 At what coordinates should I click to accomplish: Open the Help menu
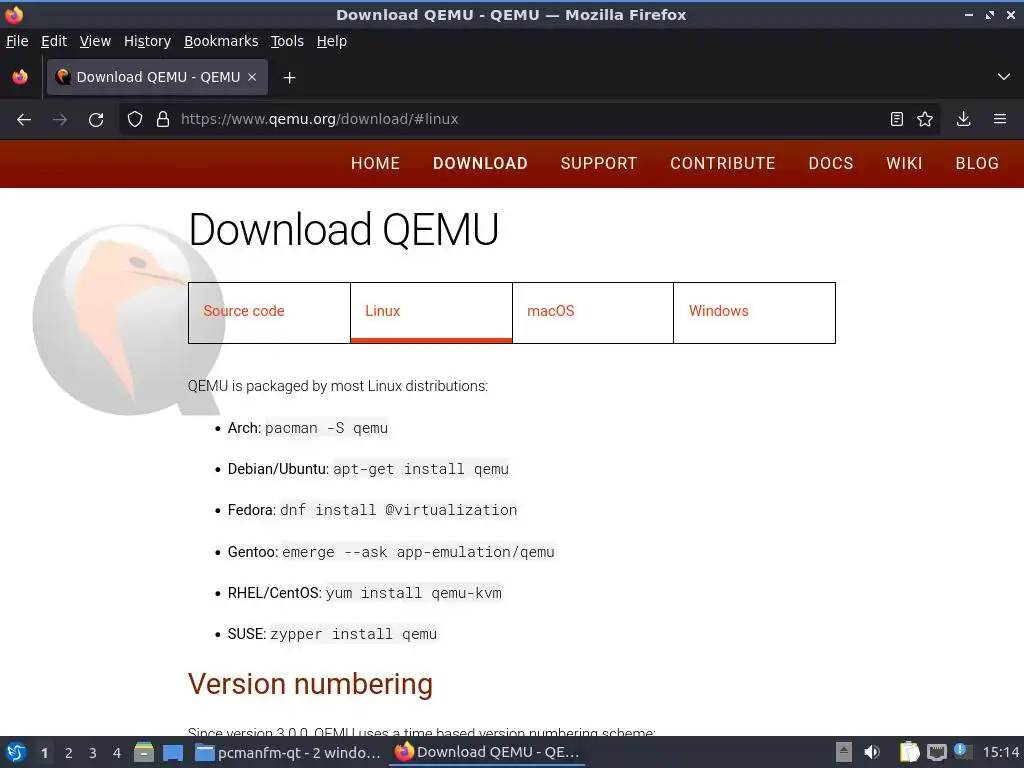coord(332,41)
